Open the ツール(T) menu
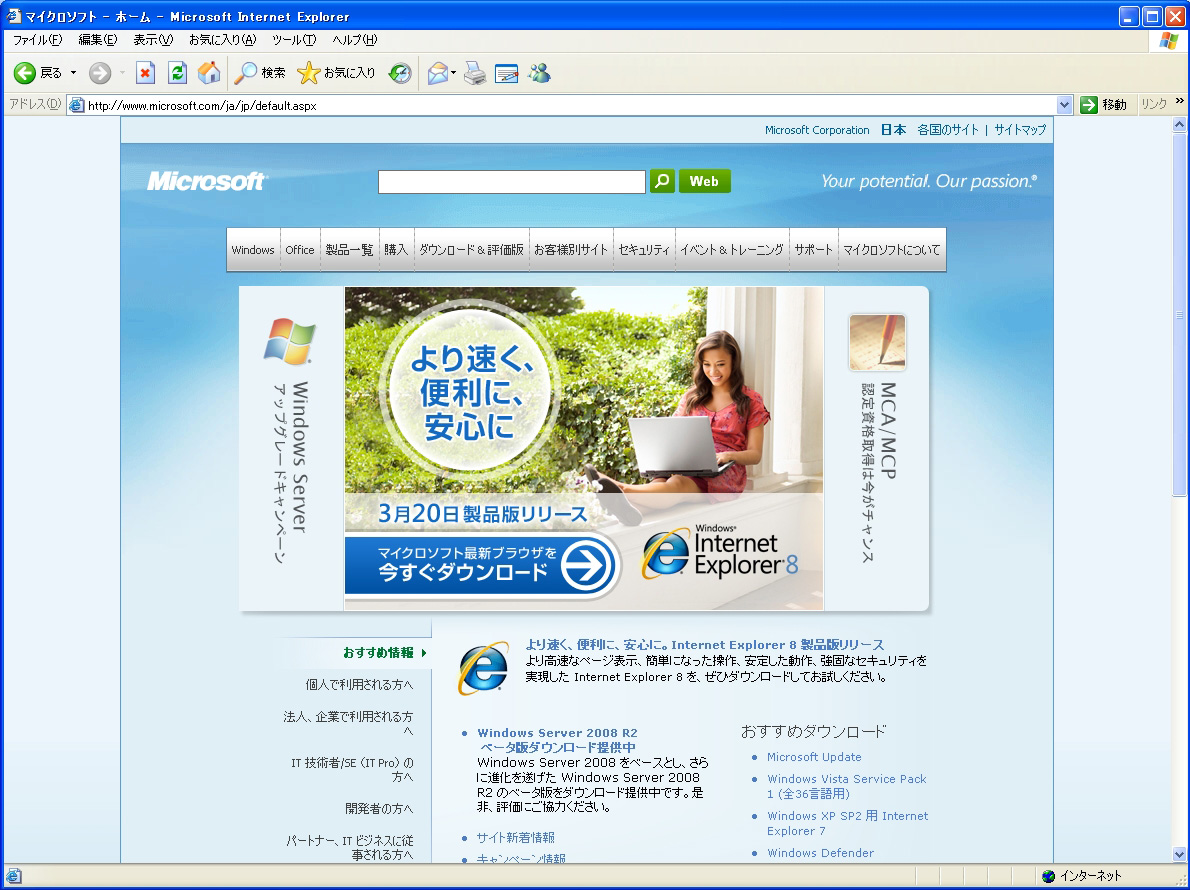The width and height of the screenshot is (1190, 890). point(294,40)
